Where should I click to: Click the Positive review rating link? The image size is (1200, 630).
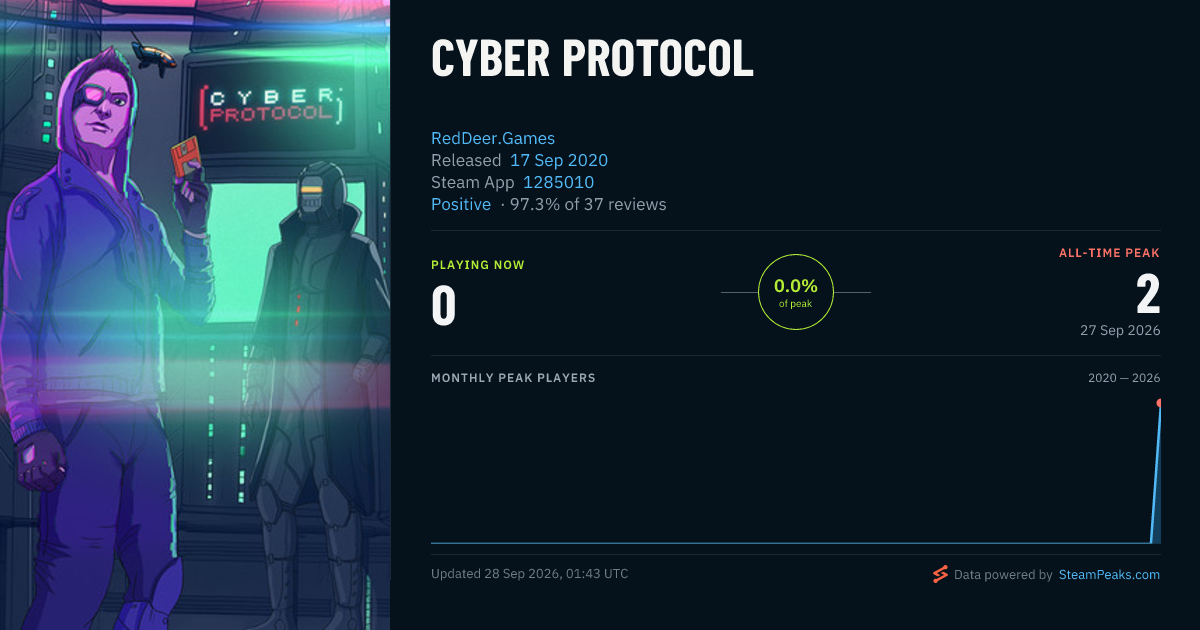tap(461, 204)
